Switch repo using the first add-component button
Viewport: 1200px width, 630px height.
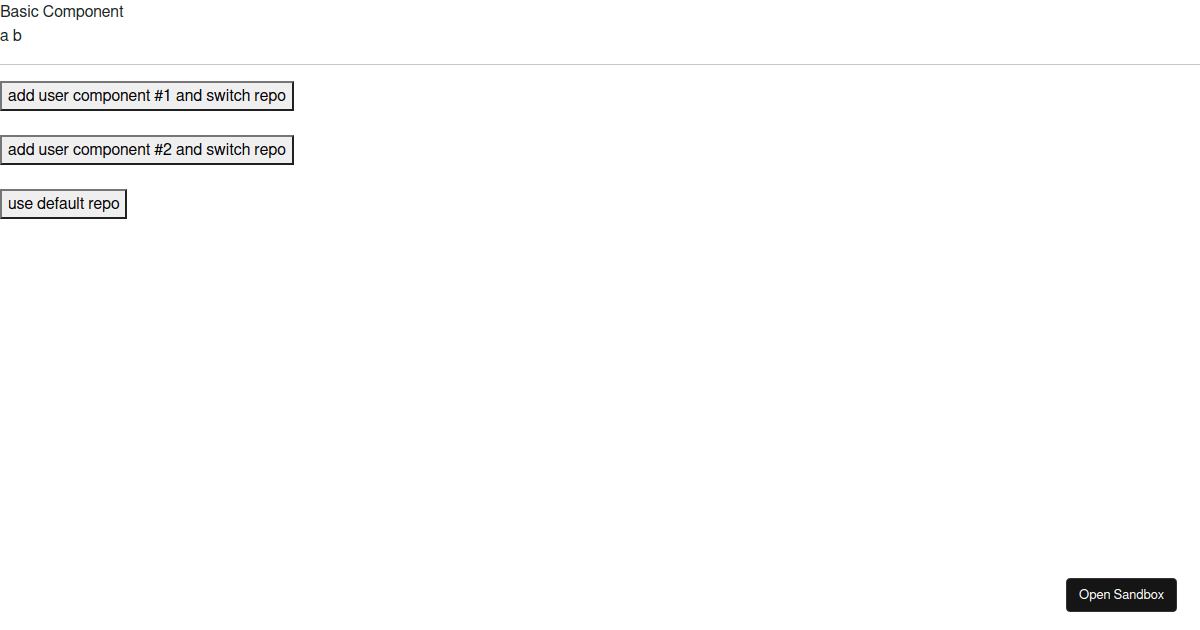pyautogui.click(x=146, y=96)
